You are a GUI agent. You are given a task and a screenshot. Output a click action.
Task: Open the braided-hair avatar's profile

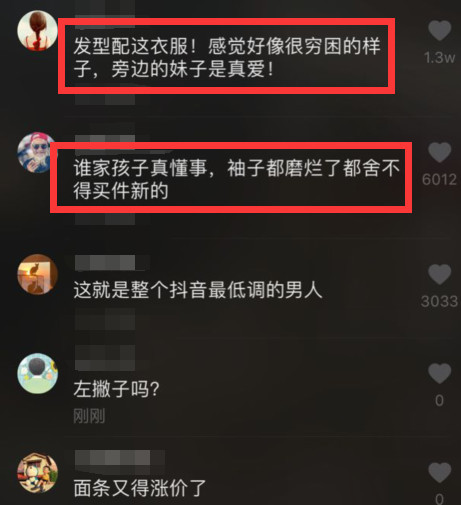click(x=37, y=30)
